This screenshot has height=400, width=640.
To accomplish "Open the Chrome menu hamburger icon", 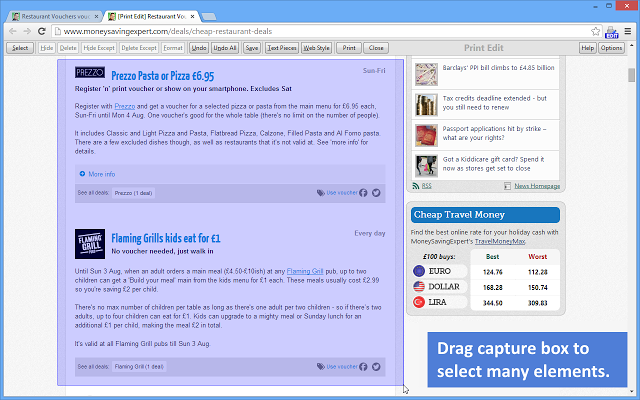I will [x=628, y=31].
